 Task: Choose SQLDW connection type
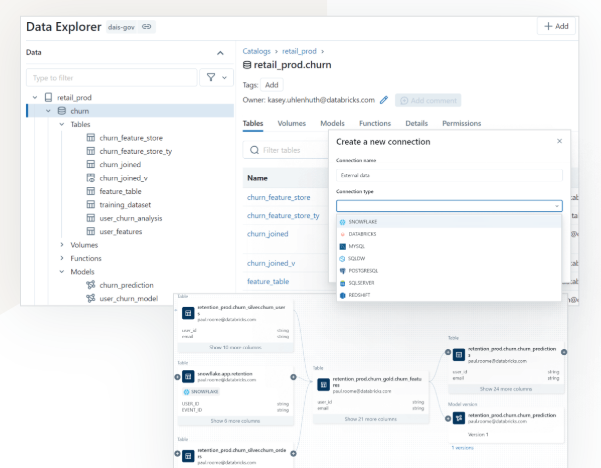[449, 258]
